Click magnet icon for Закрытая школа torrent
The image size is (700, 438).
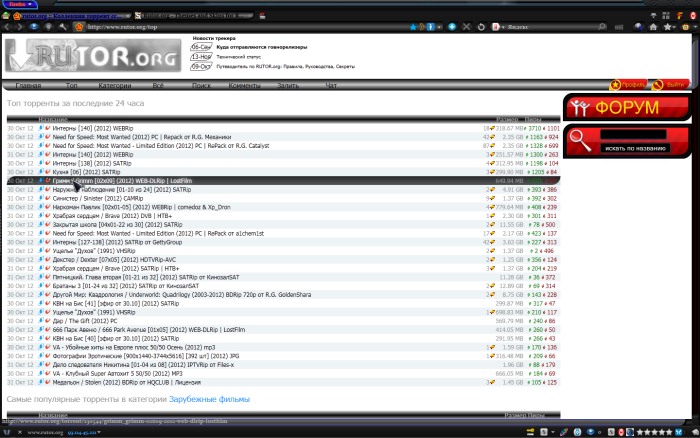click(x=48, y=224)
